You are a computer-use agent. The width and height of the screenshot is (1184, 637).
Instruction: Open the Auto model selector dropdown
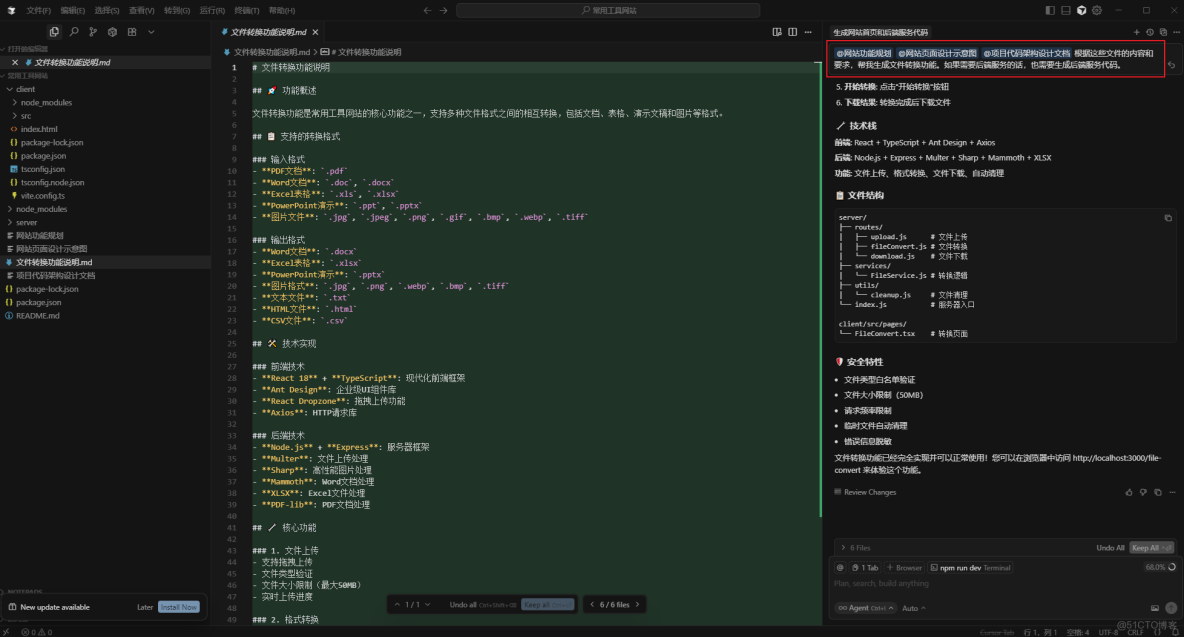pos(914,608)
